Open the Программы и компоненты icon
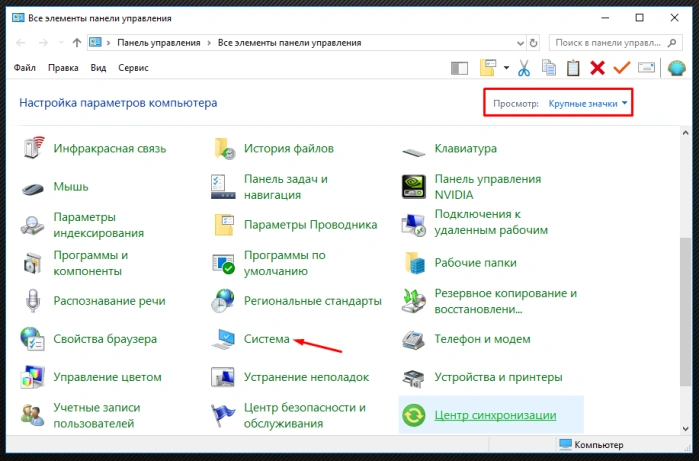Screen dimensions: 699x461 coord(33,263)
